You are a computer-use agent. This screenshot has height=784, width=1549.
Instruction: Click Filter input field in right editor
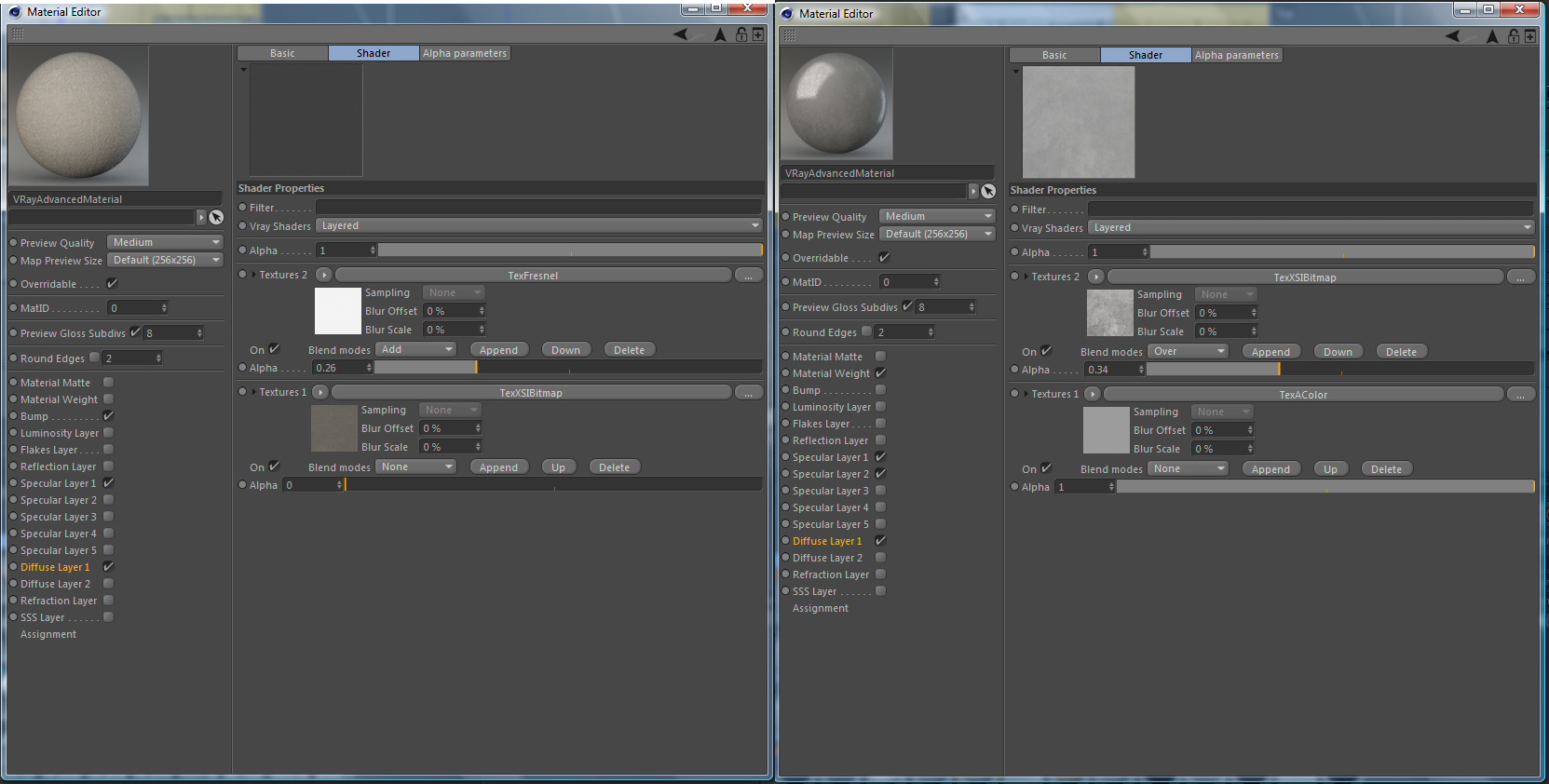tap(1311, 209)
